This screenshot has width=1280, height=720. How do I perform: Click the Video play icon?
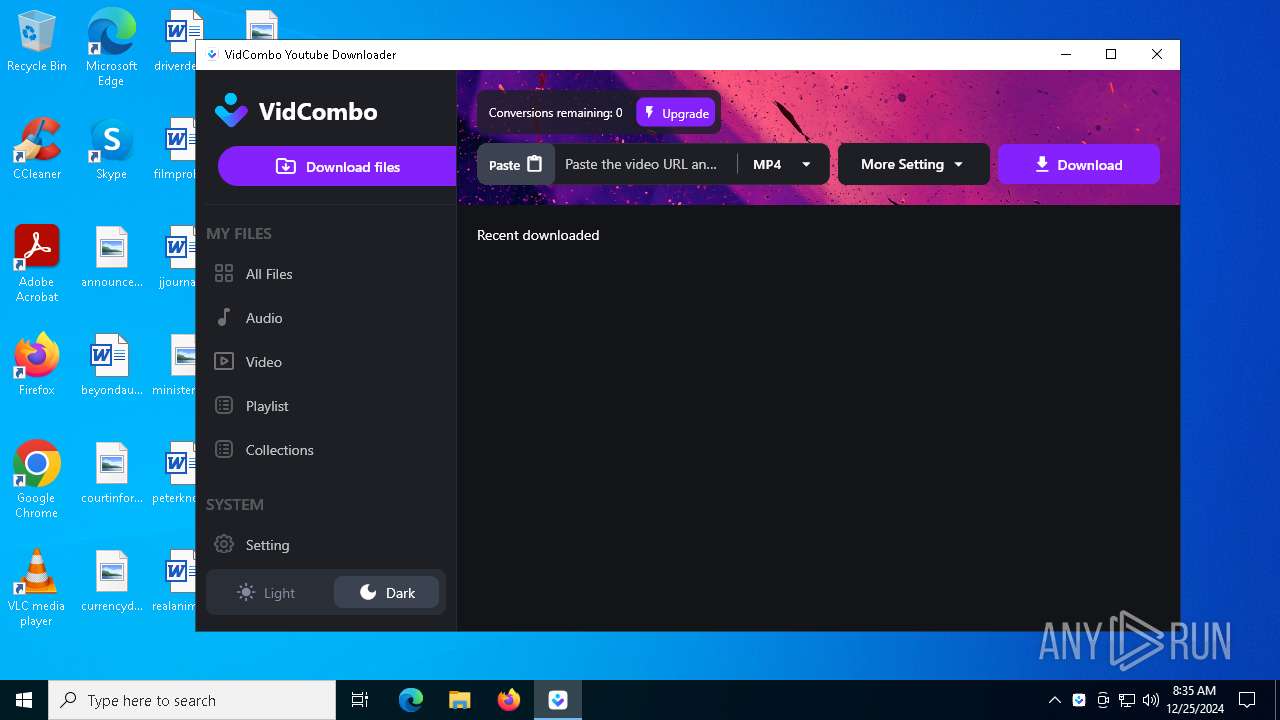(x=224, y=361)
